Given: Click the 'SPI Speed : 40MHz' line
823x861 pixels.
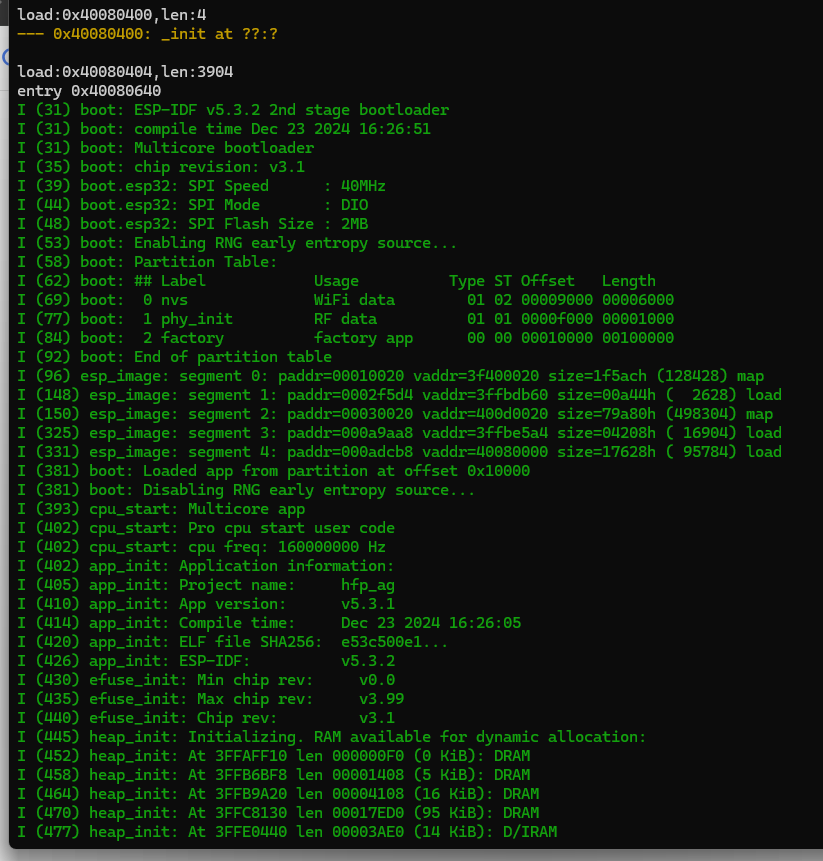Looking at the screenshot, I should click(201, 186).
